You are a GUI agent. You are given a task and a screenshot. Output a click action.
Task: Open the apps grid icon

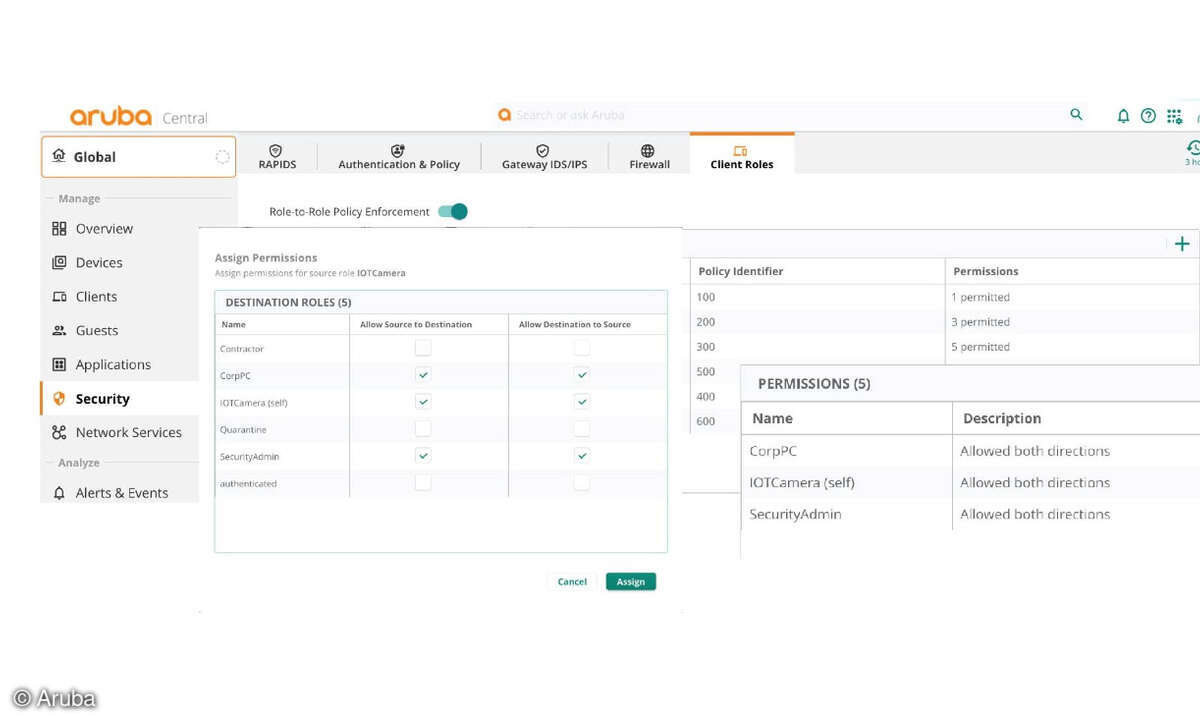pos(1174,116)
